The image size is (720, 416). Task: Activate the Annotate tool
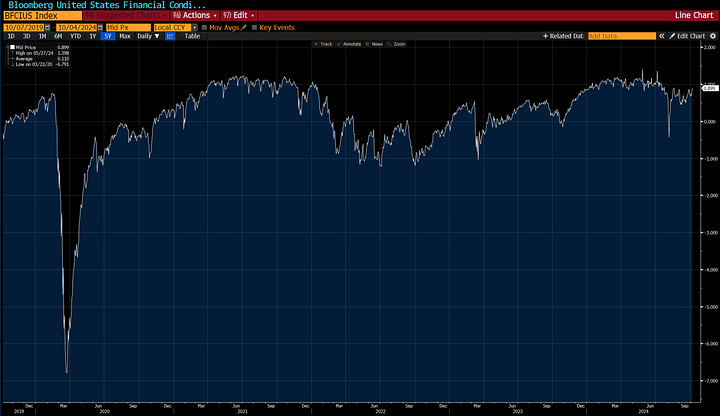pyautogui.click(x=349, y=44)
